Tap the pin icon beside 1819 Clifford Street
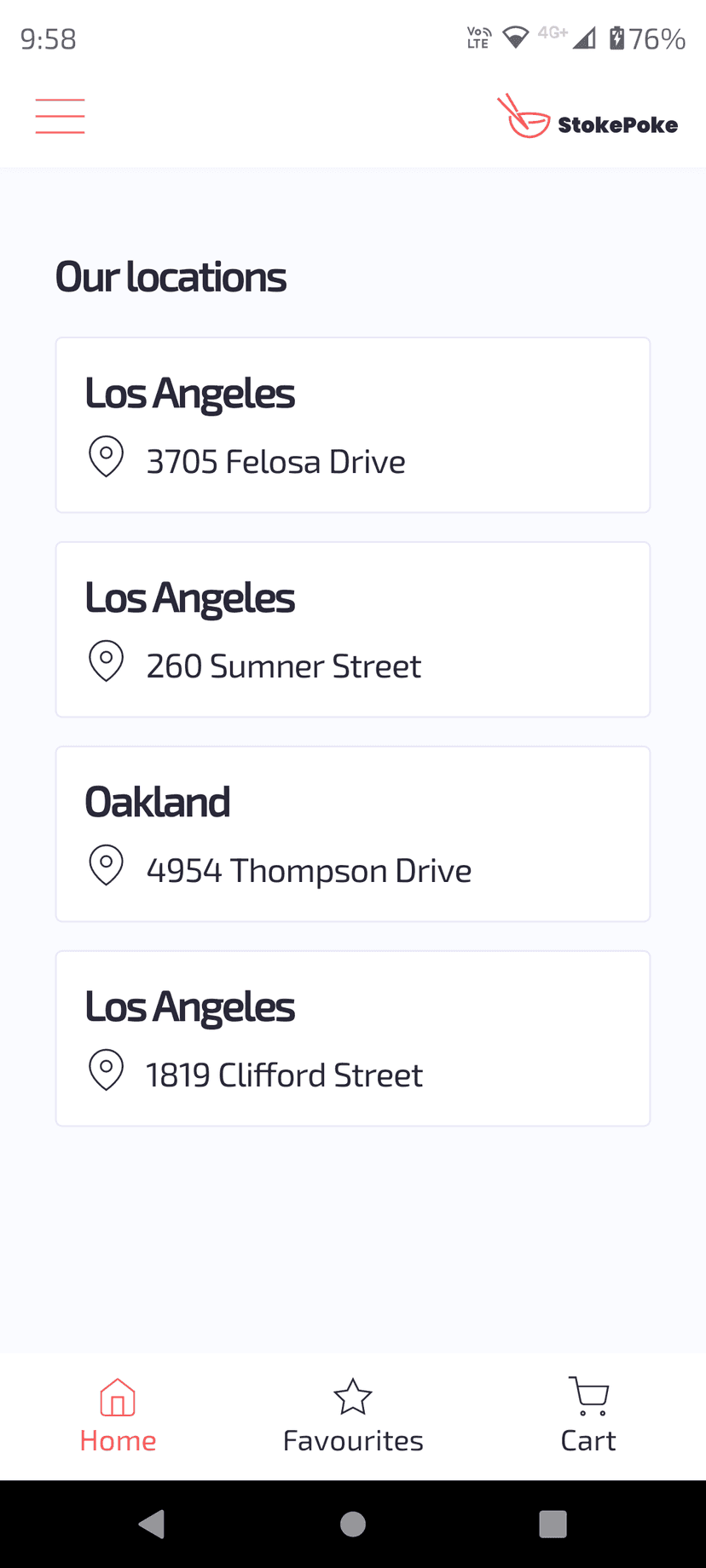The width and height of the screenshot is (706, 1568). coord(107,1070)
